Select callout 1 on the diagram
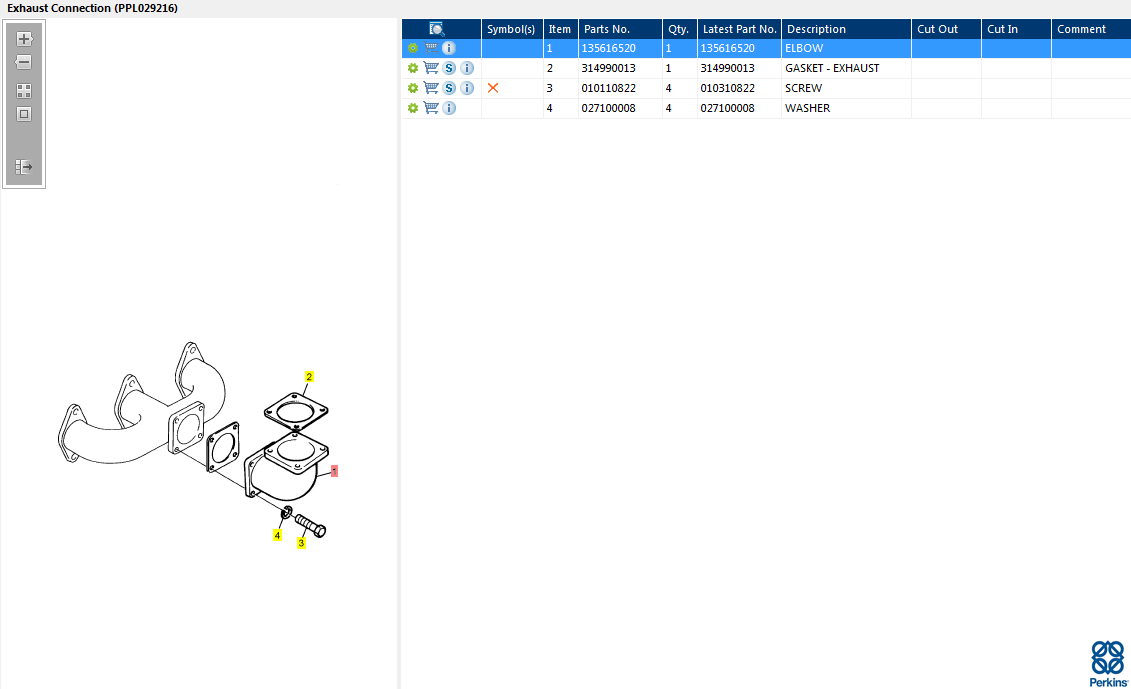The width and height of the screenshot is (1131, 689). tap(334, 471)
